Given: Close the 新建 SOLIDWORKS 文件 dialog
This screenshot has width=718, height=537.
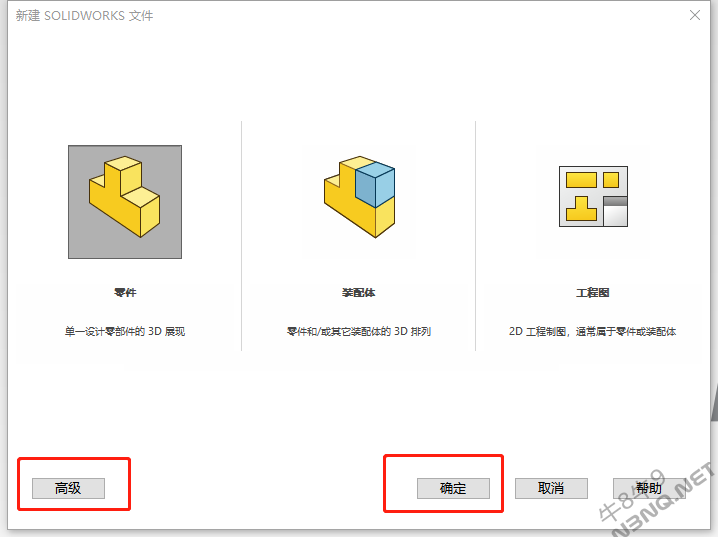Looking at the screenshot, I should point(695,15).
